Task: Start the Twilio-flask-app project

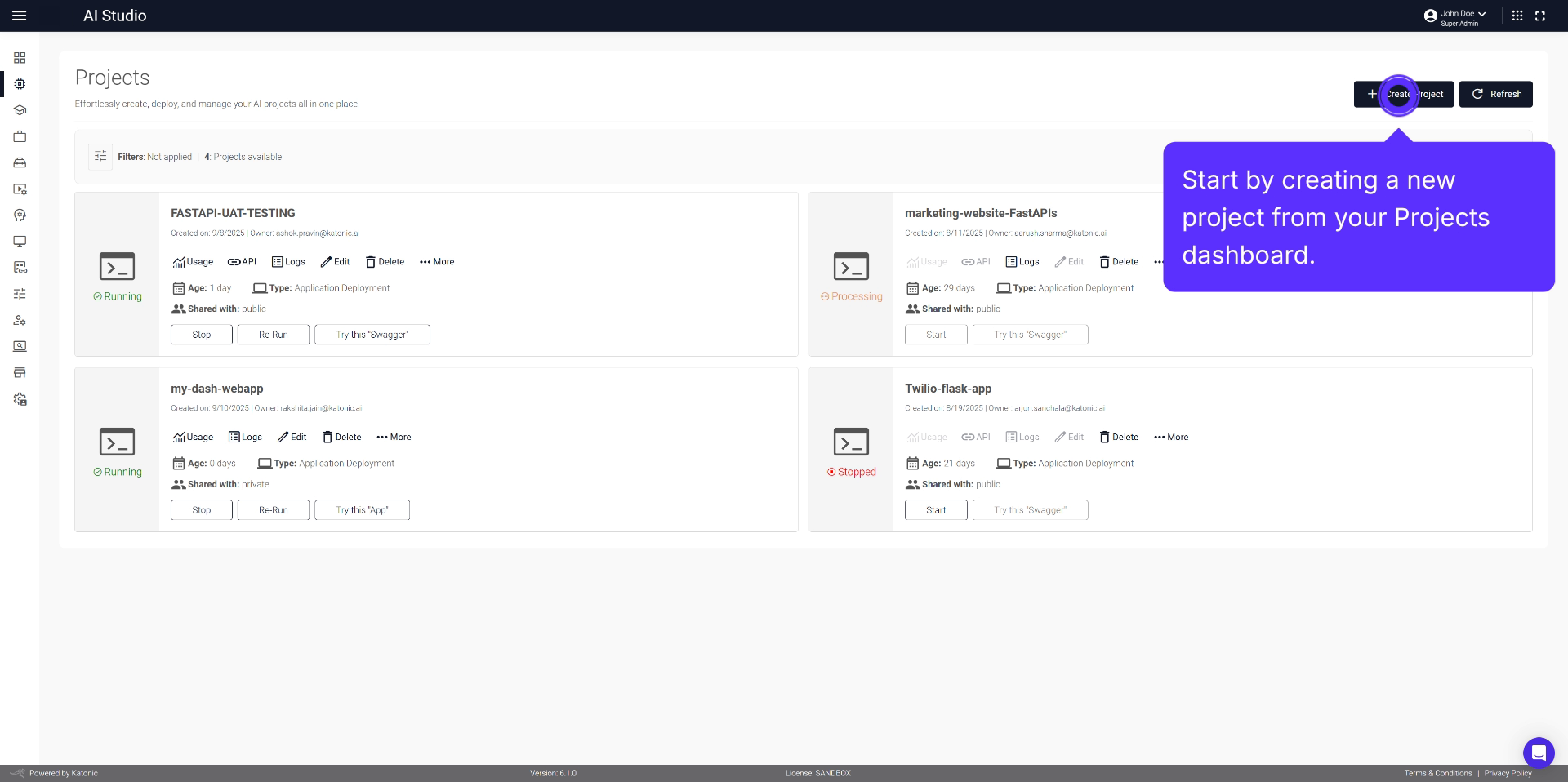Action: coord(936,510)
